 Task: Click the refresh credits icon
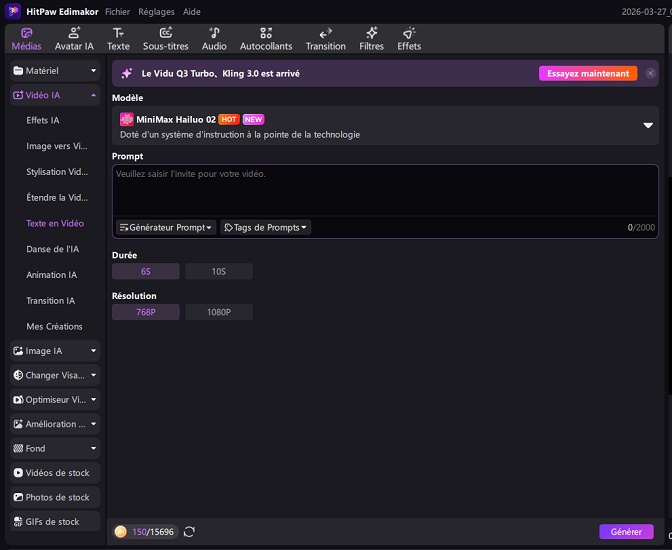pos(189,532)
